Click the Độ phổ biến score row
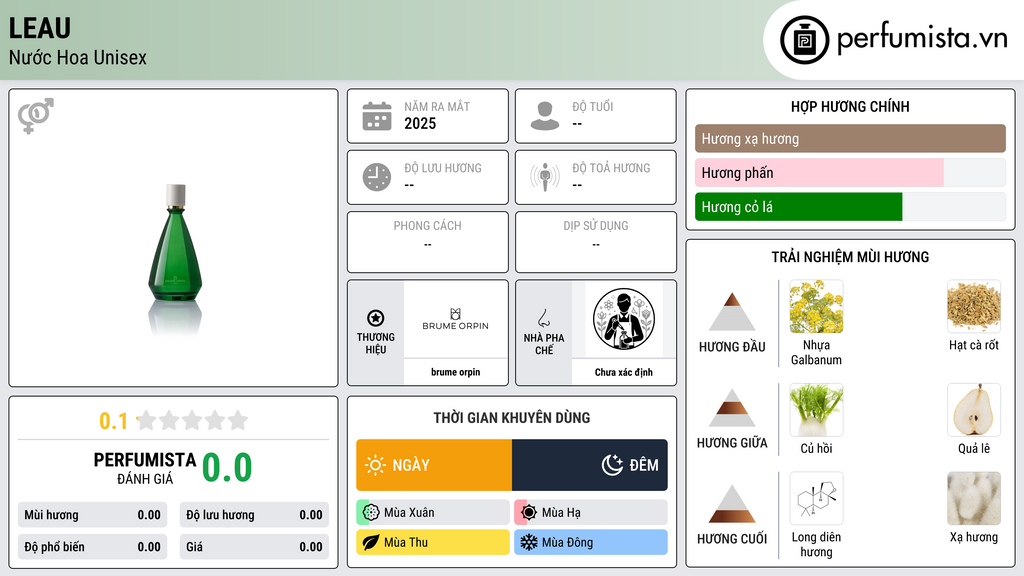 point(92,547)
